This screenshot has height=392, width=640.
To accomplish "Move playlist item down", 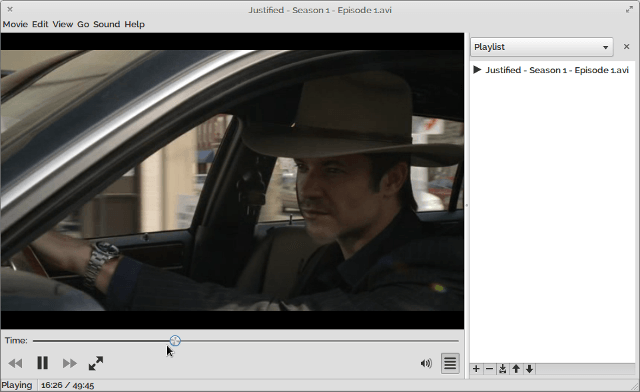I will pyautogui.click(x=529, y=369).
